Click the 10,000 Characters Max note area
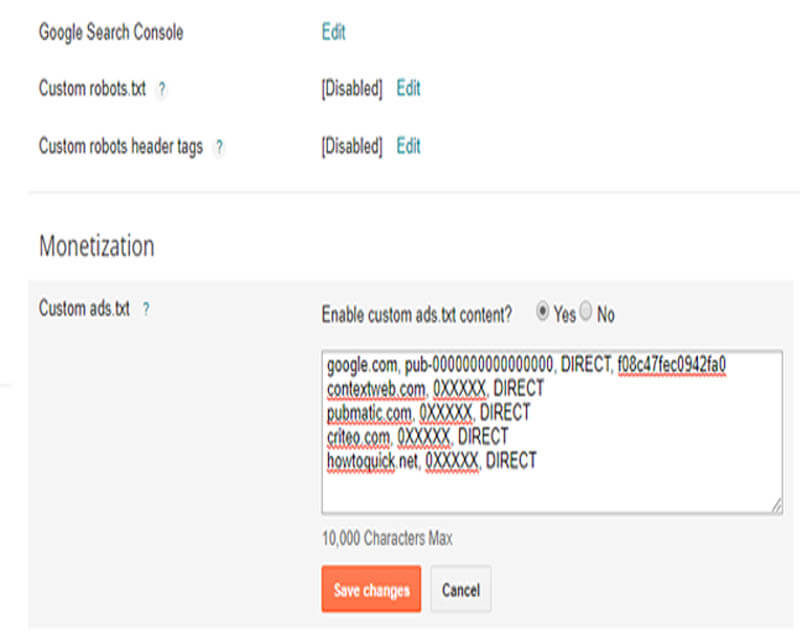Image resolution: width=800 pixels, height=640 pixels. [x=388, y=538]
